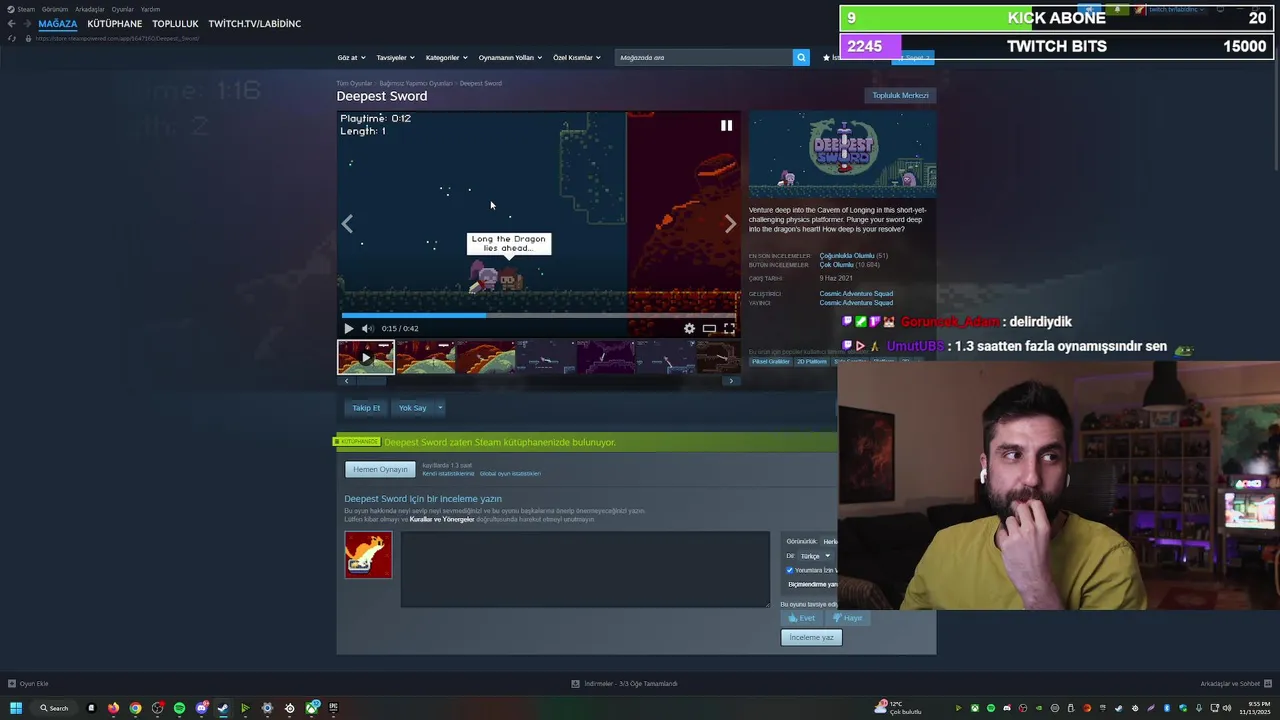Screen dimensions: 1280x720
Task: Select the second screenshot thumbnail
Action: [x=485, y=357]
